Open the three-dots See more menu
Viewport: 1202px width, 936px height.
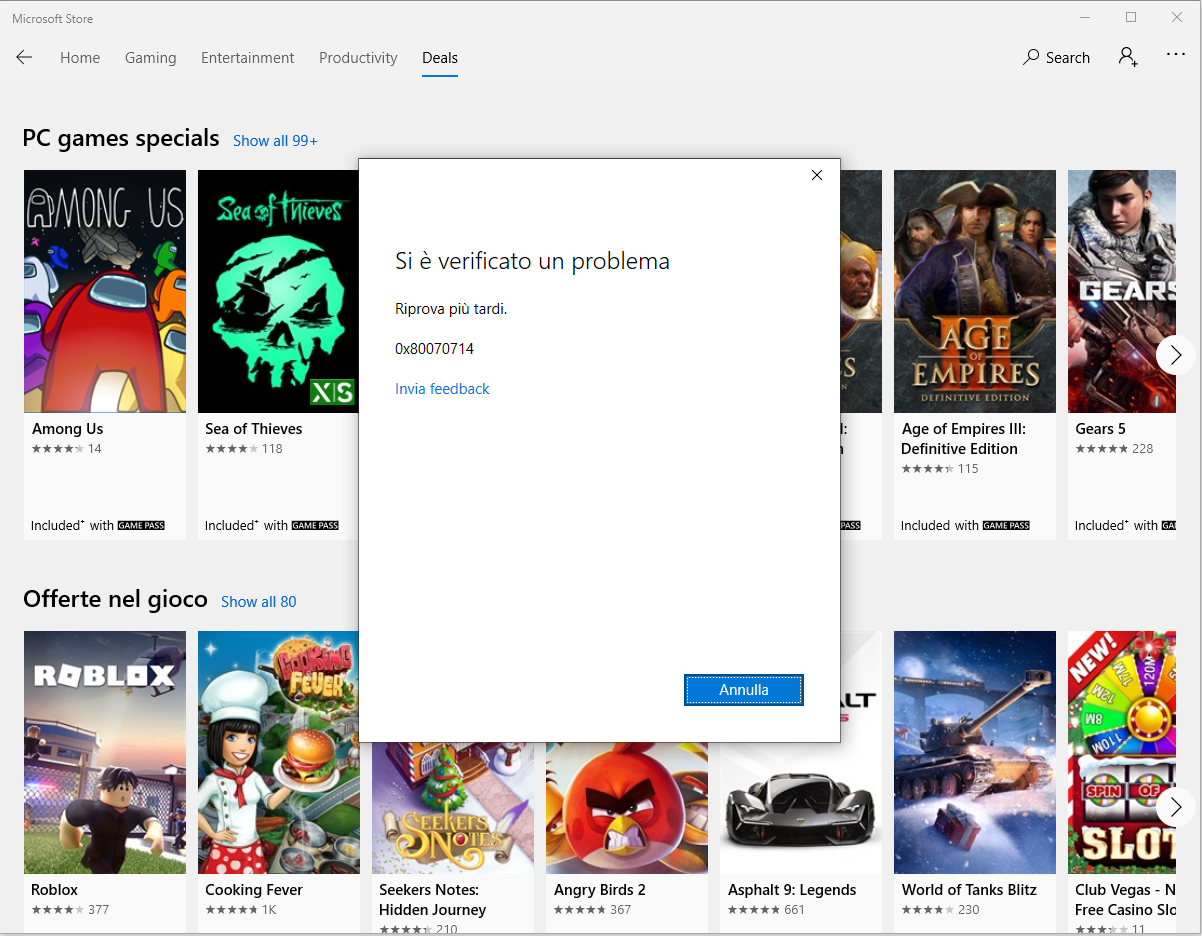1176,56
